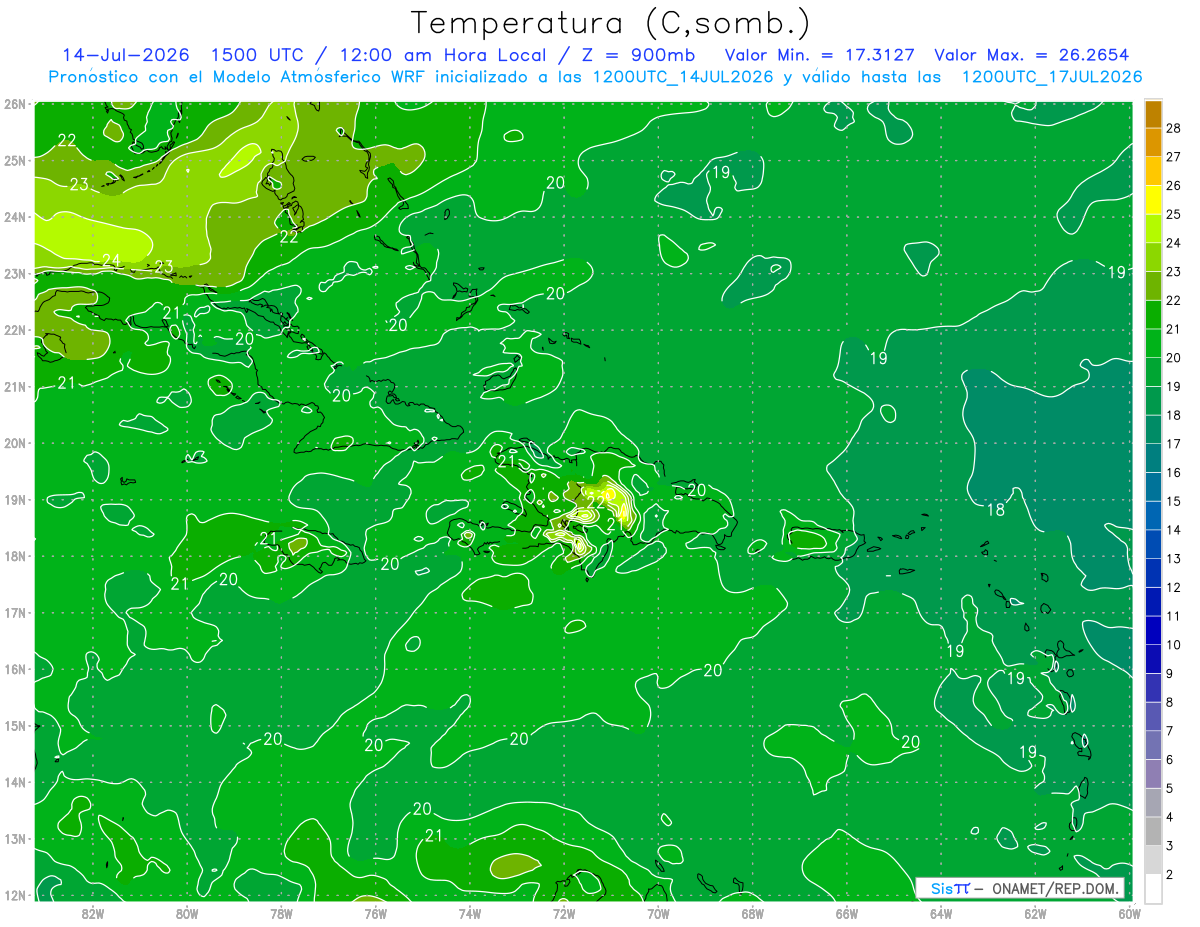1200x927 pixels.
Task: Click the 13N latitude axis label
Action: [14, 838]
